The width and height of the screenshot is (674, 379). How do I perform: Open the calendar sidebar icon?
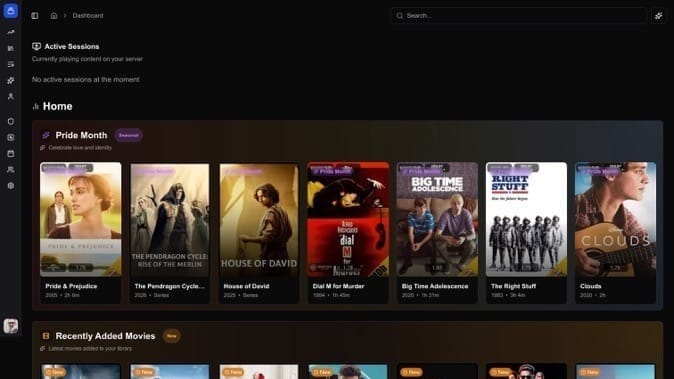tap(11, 153)
